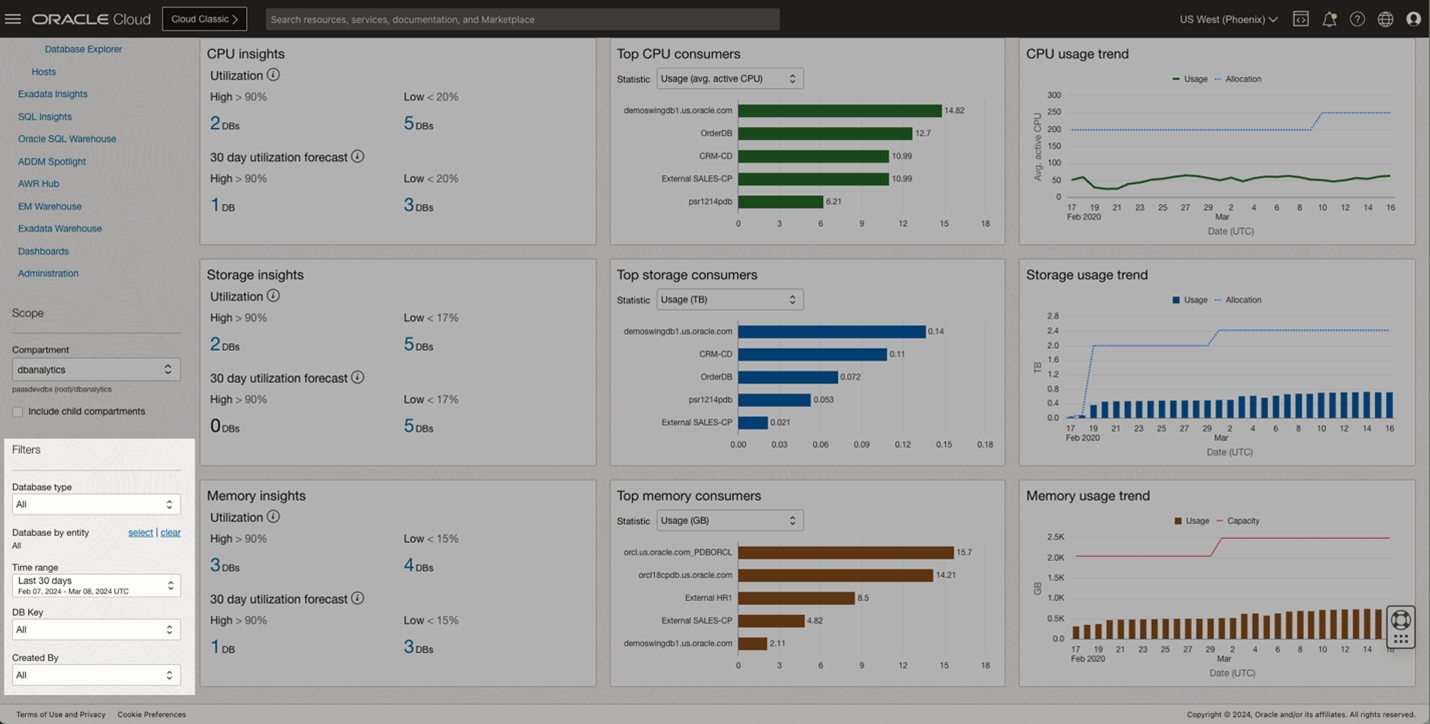Click the help question mark icon

1357,19
